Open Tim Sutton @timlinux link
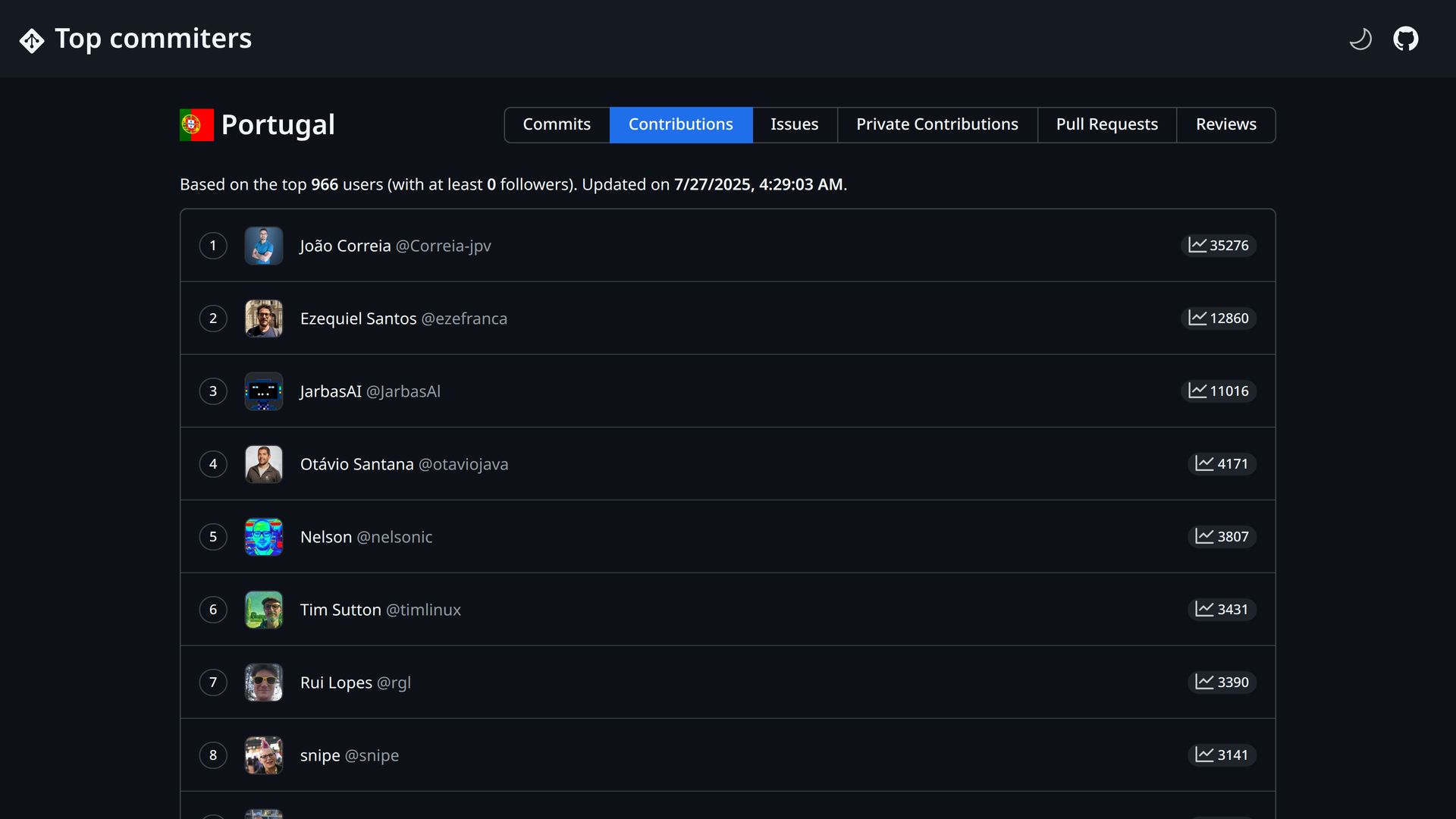Image resolution: width=1456 pixels, height=819 pixels. 380,610
